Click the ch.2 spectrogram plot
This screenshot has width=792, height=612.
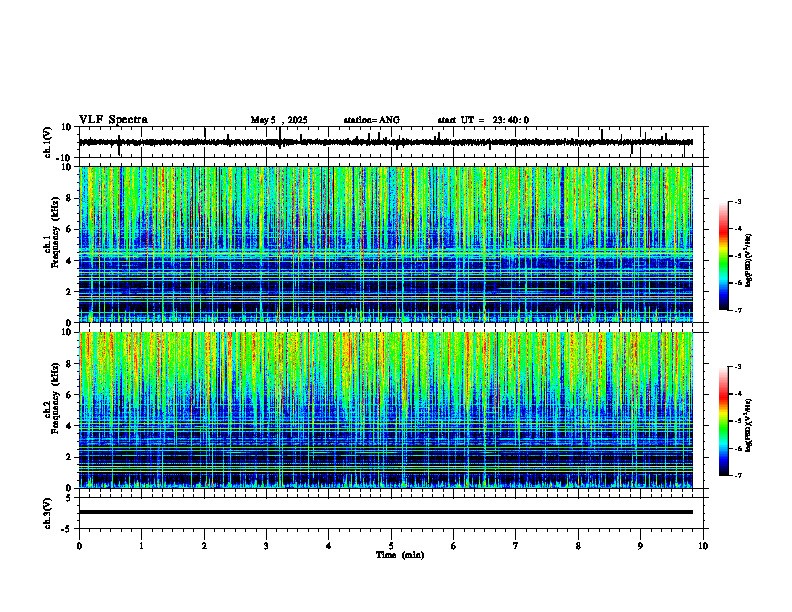[x=386, y=410]
